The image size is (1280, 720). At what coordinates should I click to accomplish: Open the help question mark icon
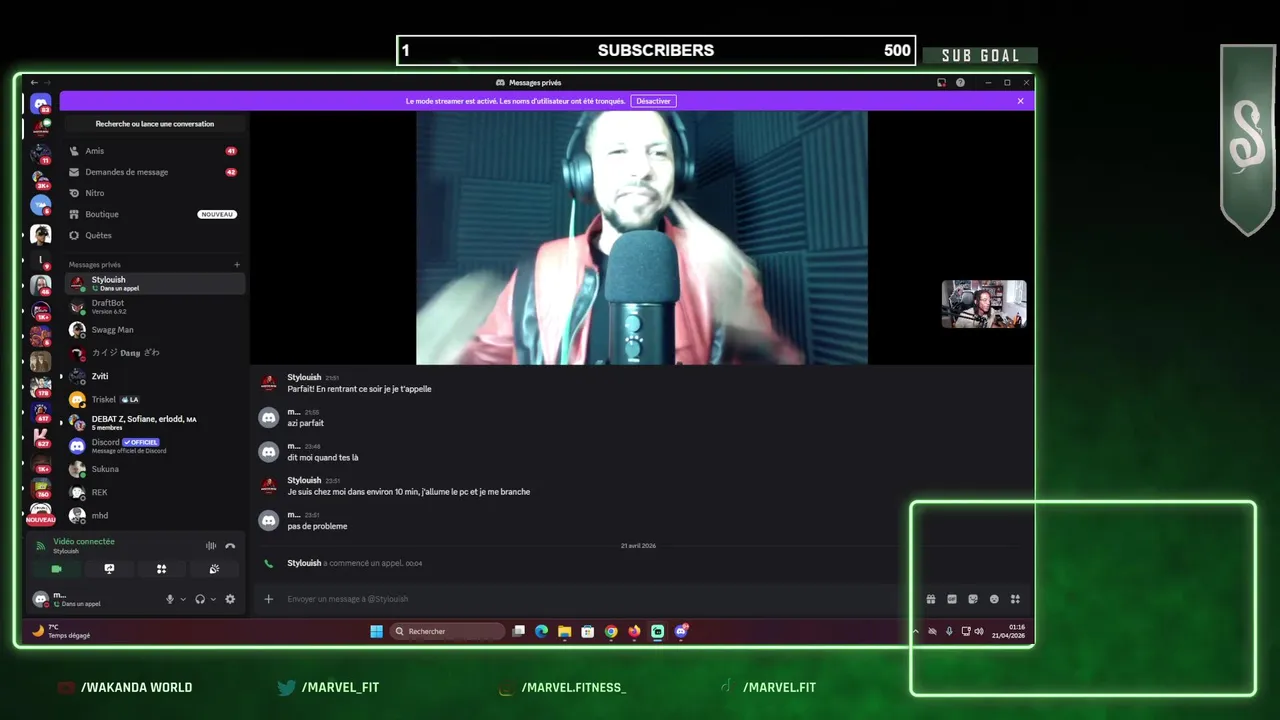[960, 83]
